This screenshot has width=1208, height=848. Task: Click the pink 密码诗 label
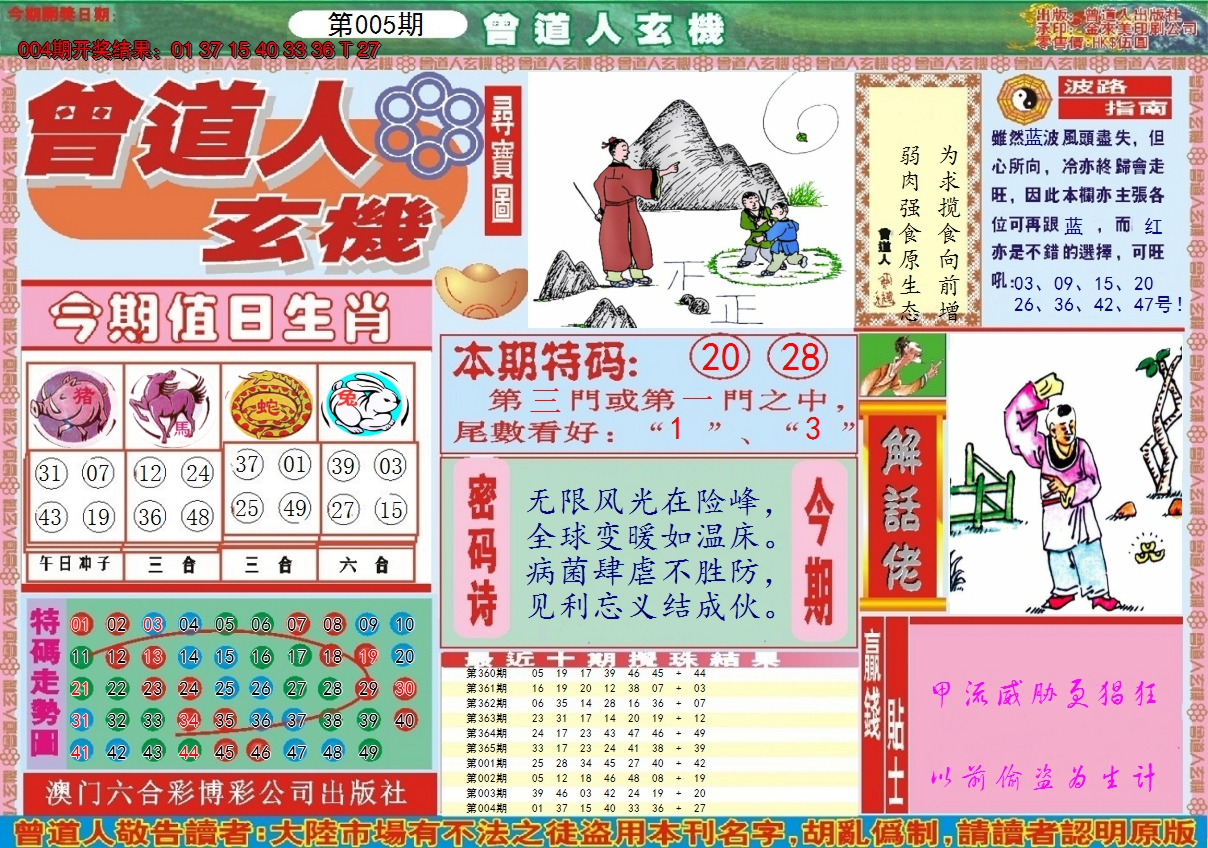pyautogui.click(x=483, y=549)
